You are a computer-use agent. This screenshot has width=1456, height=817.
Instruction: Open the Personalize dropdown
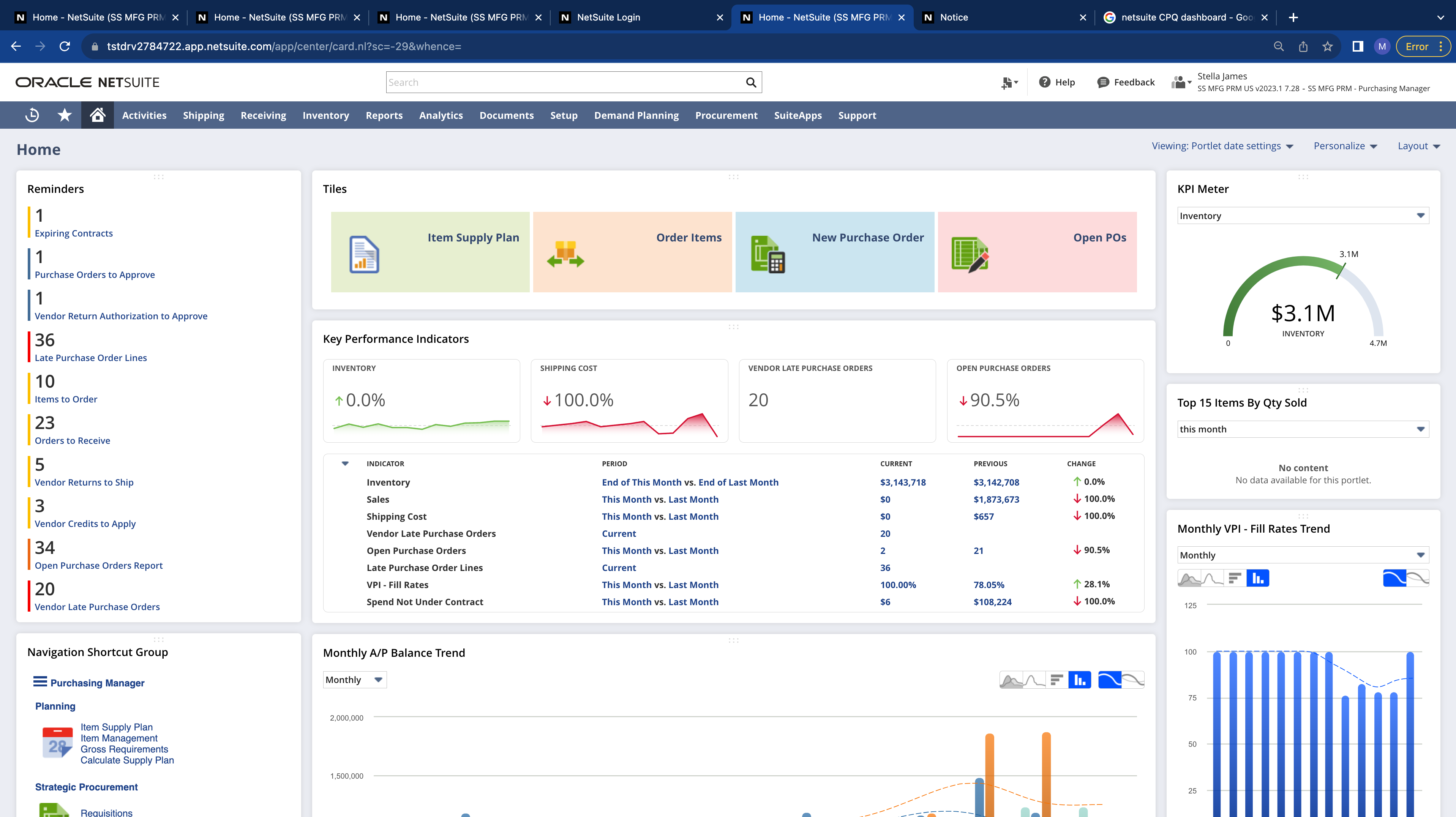pyautogui.click(x=1345, y=146)
